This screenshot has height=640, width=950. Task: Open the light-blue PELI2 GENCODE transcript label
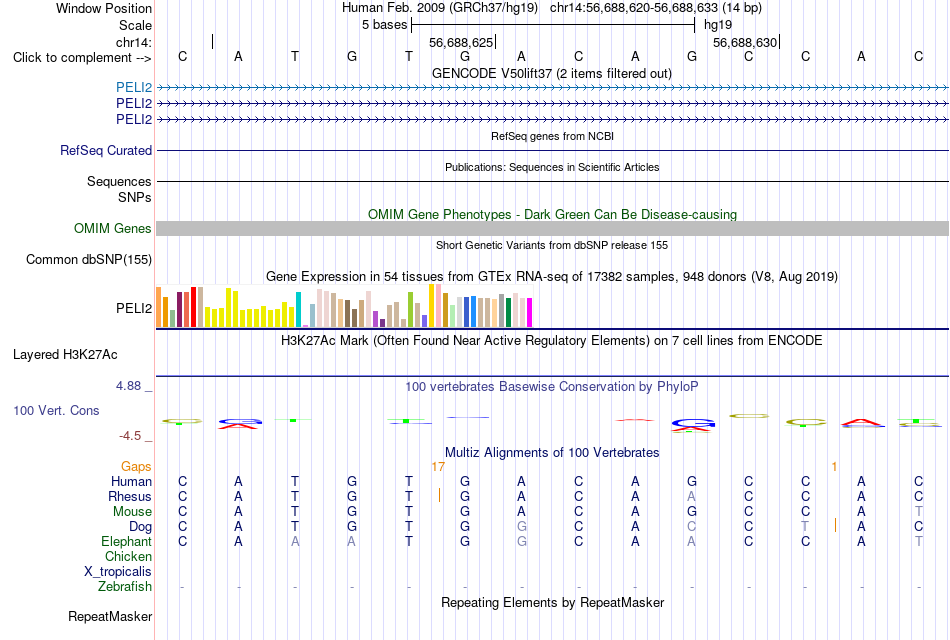(134, 87)
